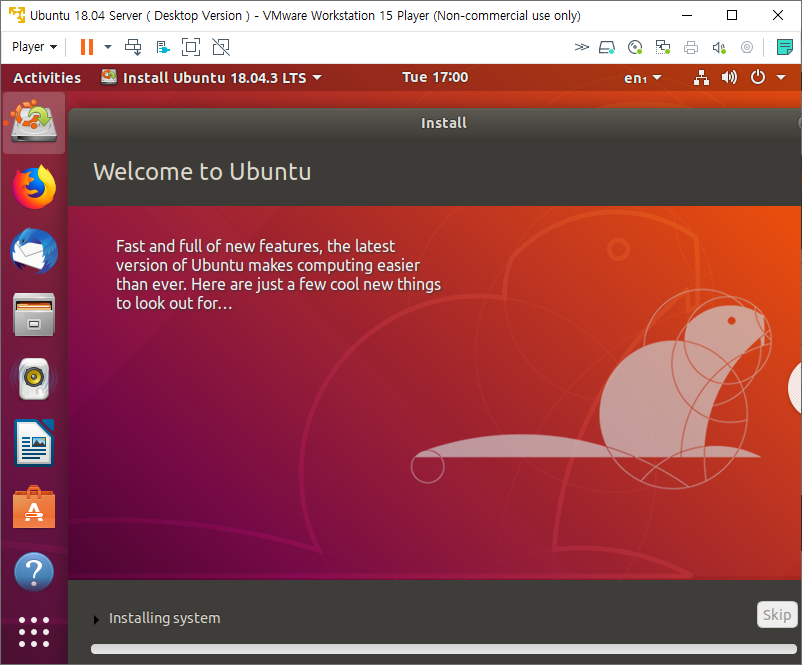Click the hard disk device icon
Image resolution: width=802 pixels, height=665 pixels.
click(607, 48)
